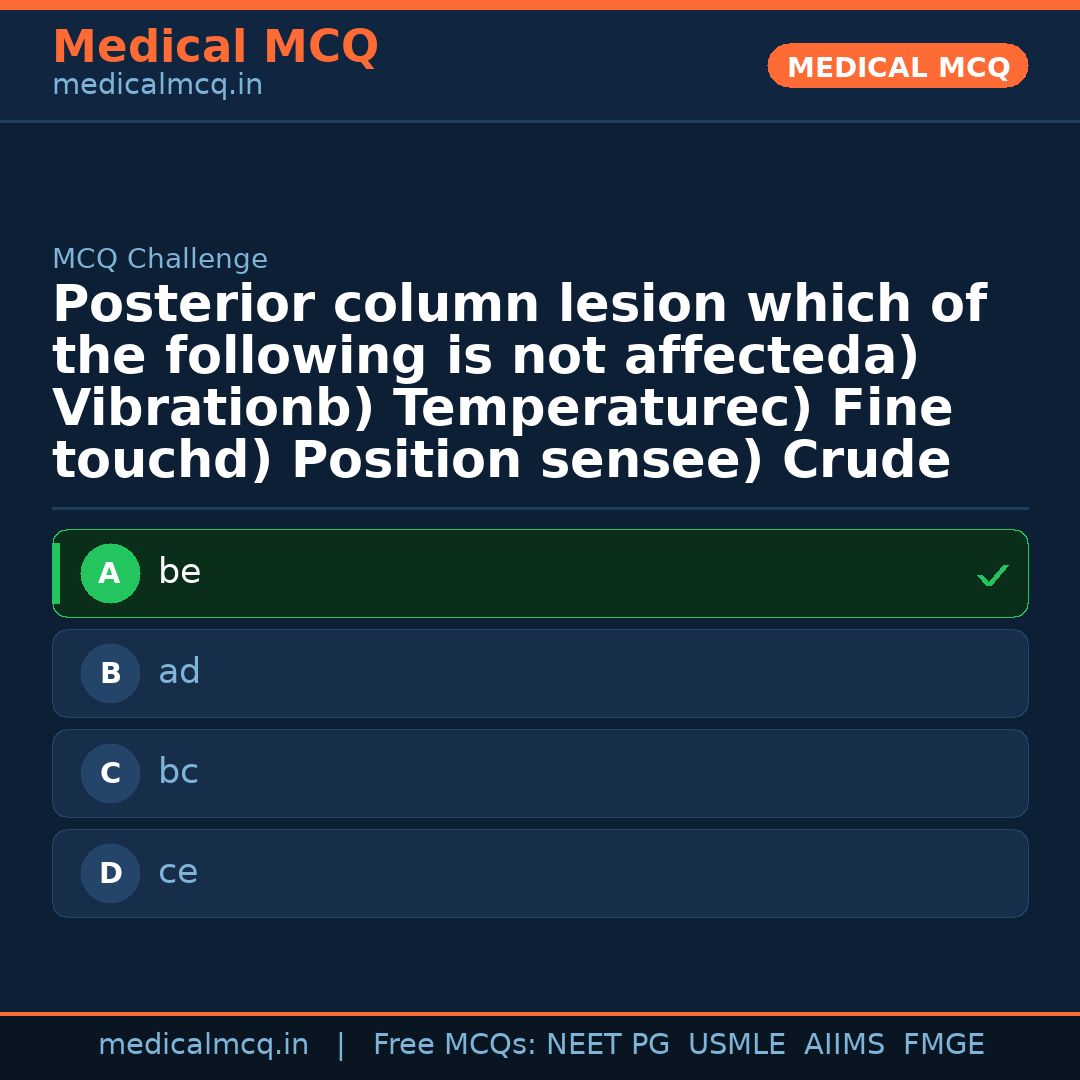The height and width of the screenshot is (1080, 1080).
Task: Click the orange divider bar above the footer
Action: pyautogui.click(x=540, y=1012)
